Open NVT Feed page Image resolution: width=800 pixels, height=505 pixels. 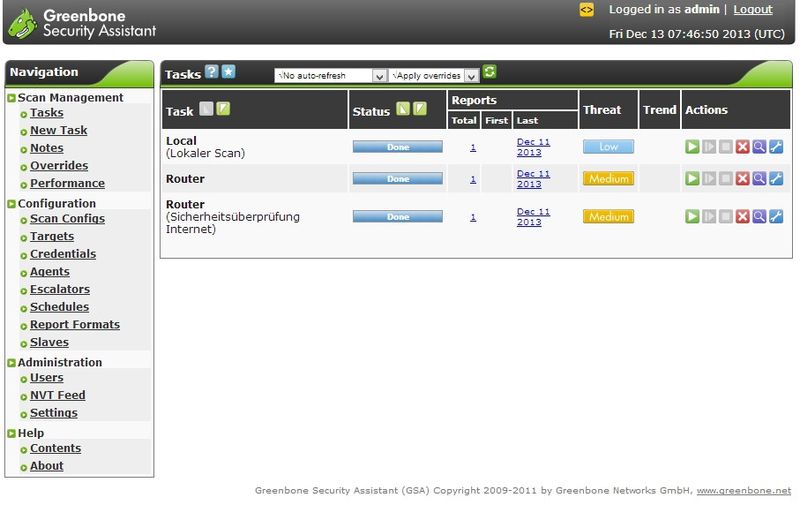(x=58, y=395)
